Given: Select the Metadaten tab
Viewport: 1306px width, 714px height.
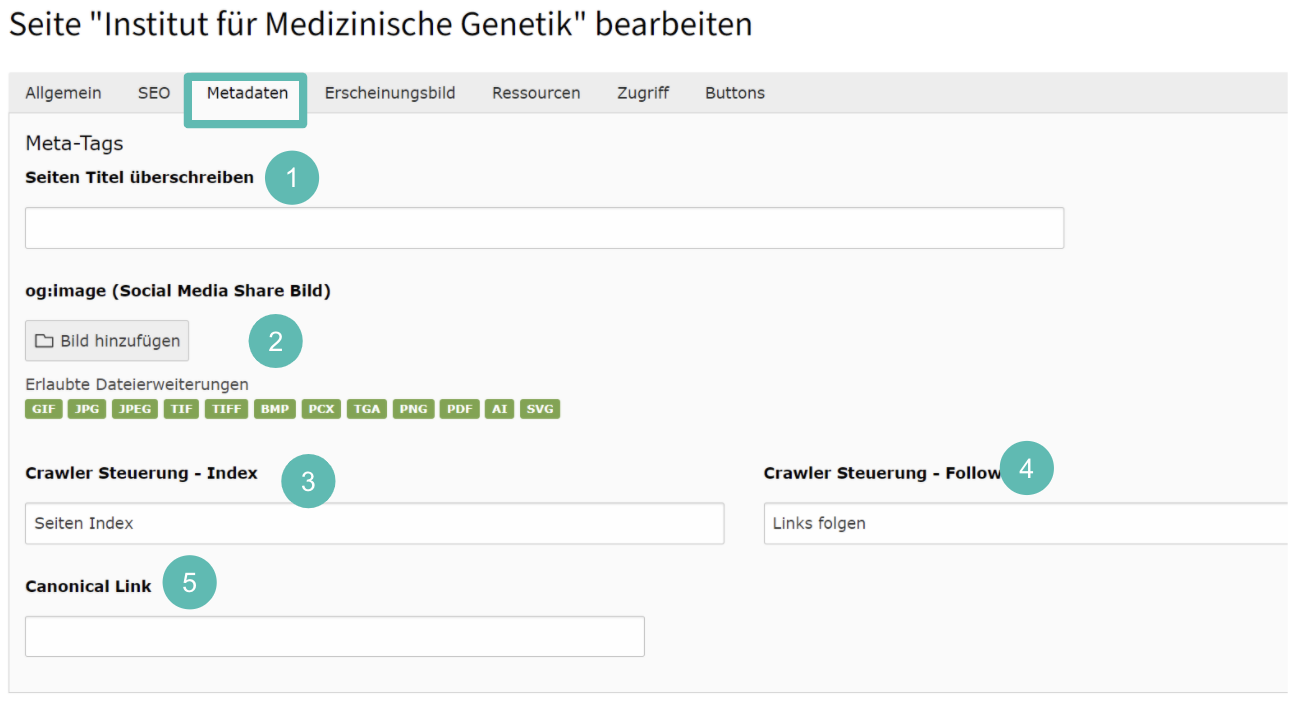Looking at the screenshot, I should click(x=247, y=93).
